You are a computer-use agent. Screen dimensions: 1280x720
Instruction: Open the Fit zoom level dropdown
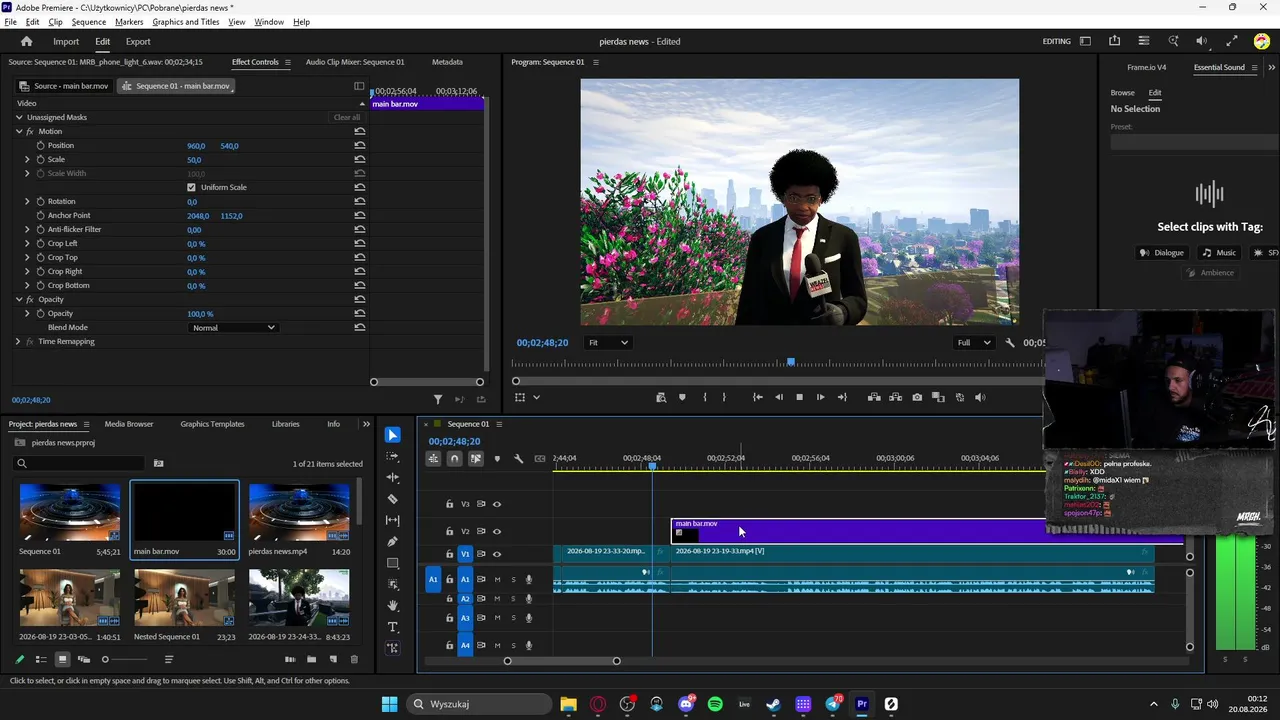pos(608,343)
